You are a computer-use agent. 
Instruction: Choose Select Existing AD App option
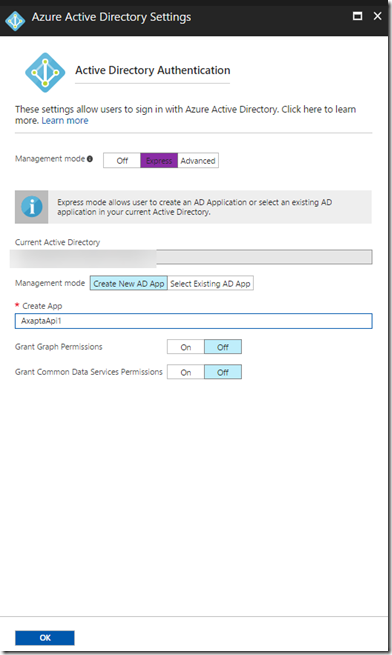tap(210, 283)
